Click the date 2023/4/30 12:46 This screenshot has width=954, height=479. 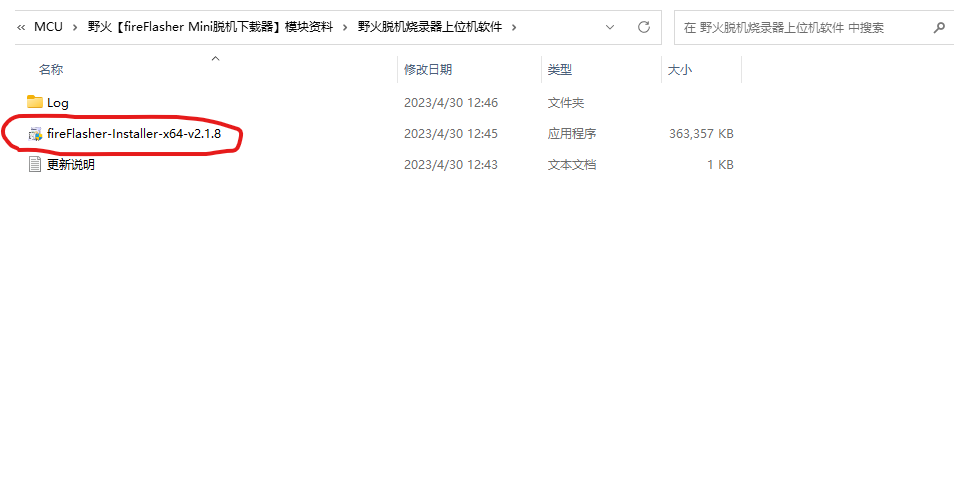pyautogui.click(x=451, y=103)
